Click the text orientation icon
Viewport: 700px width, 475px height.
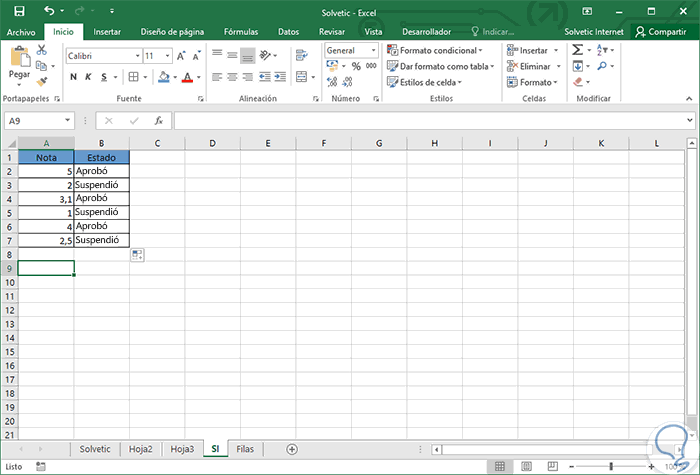266,55
